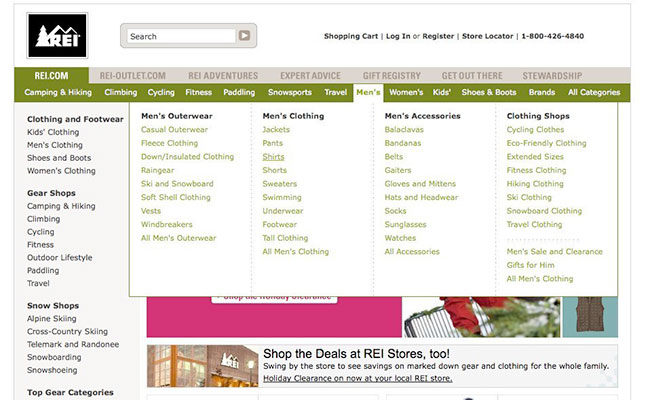Screen dimensions: 650x400
Task: Select the Raingear link
Action: tap(158, 171)
